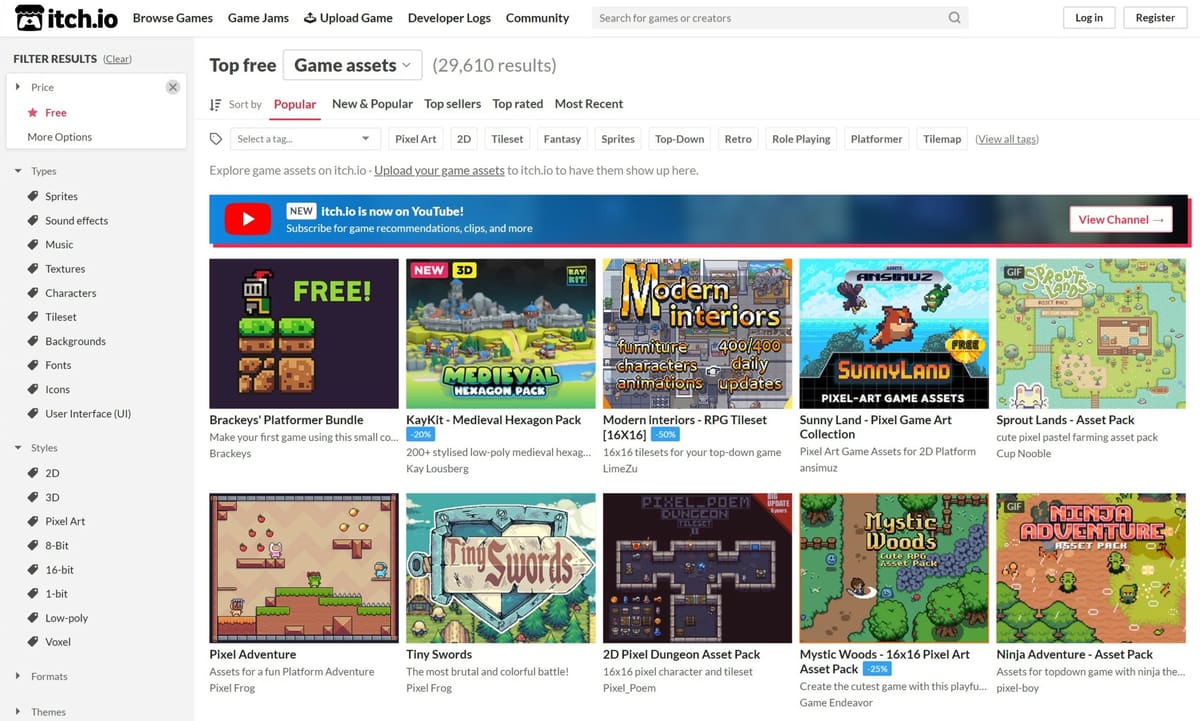Click the Register button
The image size is (1200, 721).
coord(1155,18)
